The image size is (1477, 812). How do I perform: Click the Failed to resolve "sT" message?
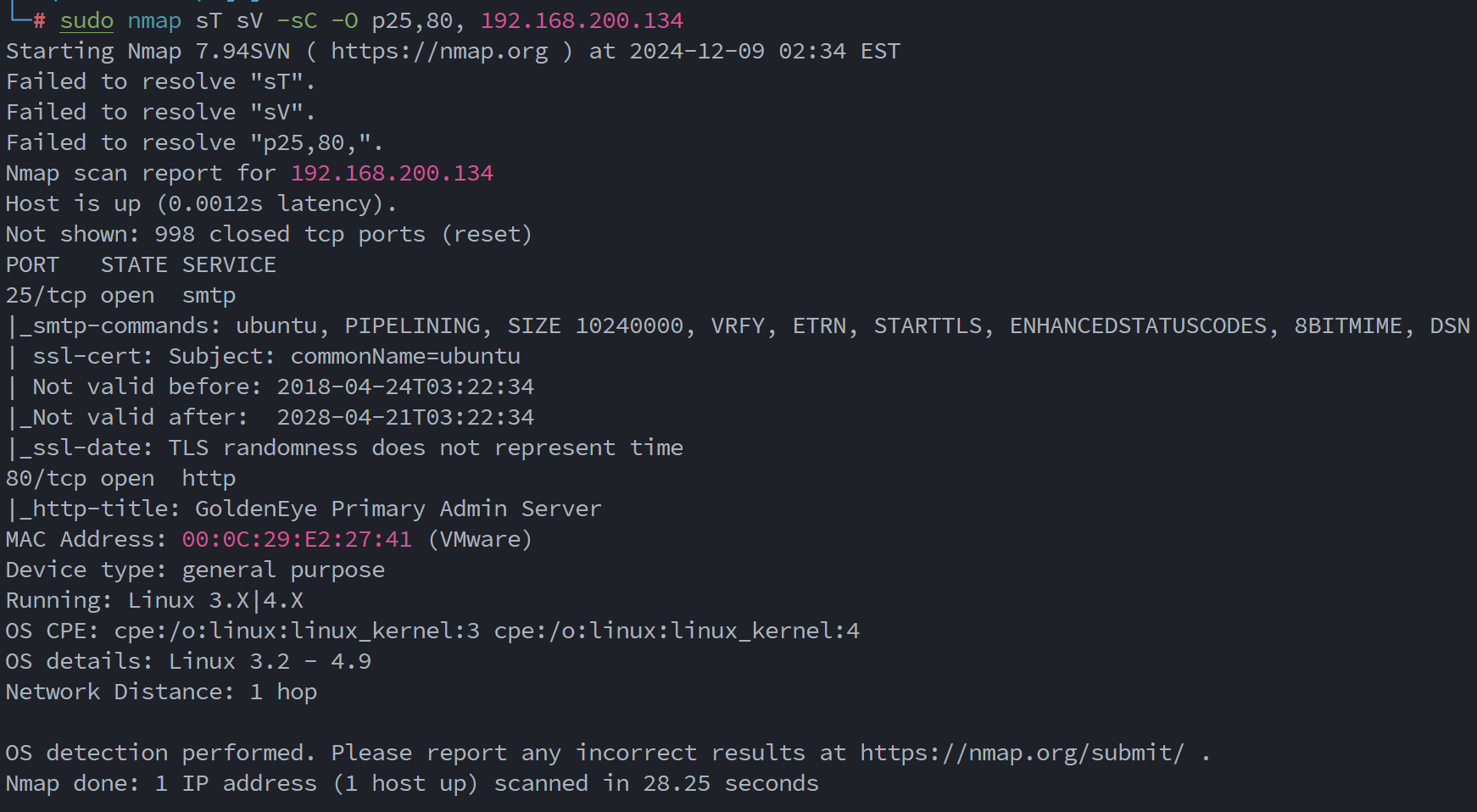tap(161, 82)
